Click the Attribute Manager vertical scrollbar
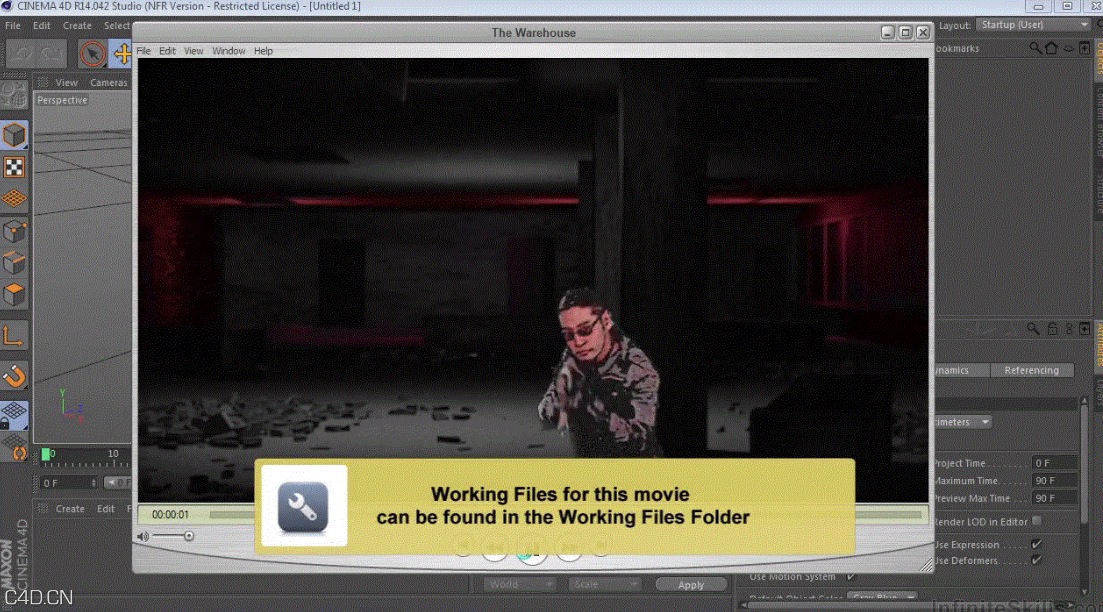Screen dimensions: 1103x612 1084,495
